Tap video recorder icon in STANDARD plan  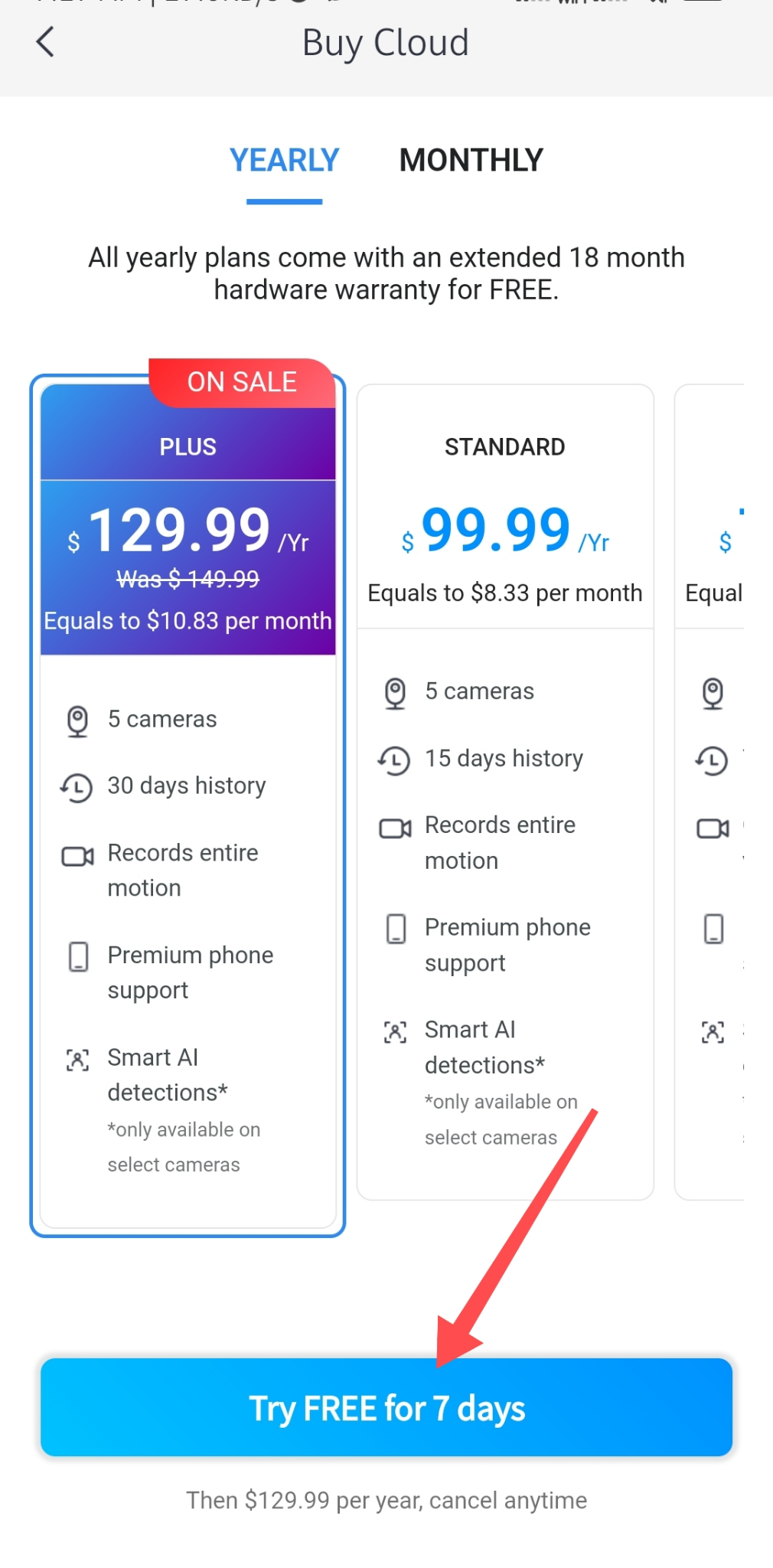tap(395, 828)
